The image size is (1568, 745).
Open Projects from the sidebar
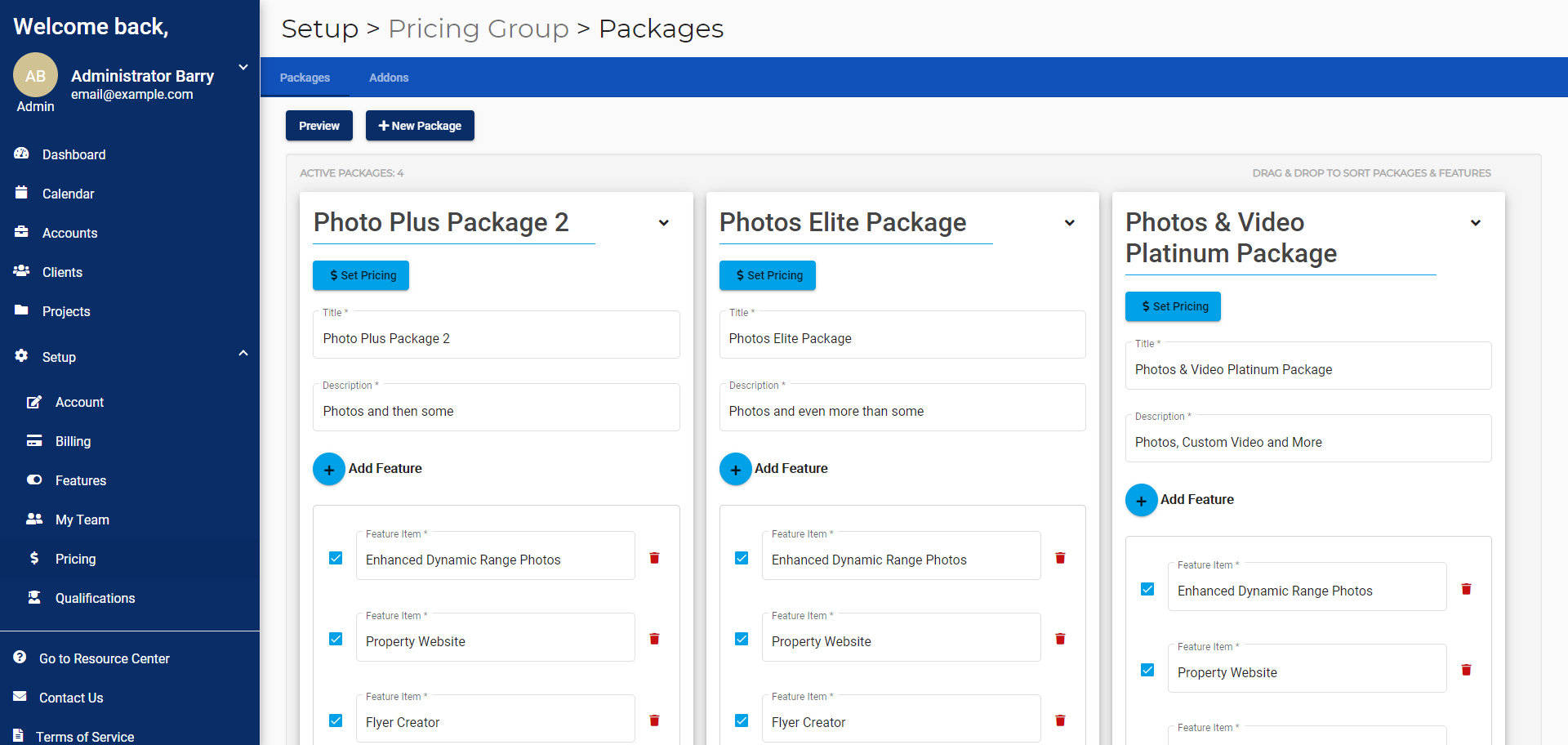pyautogui.click(x=66, y=311)
